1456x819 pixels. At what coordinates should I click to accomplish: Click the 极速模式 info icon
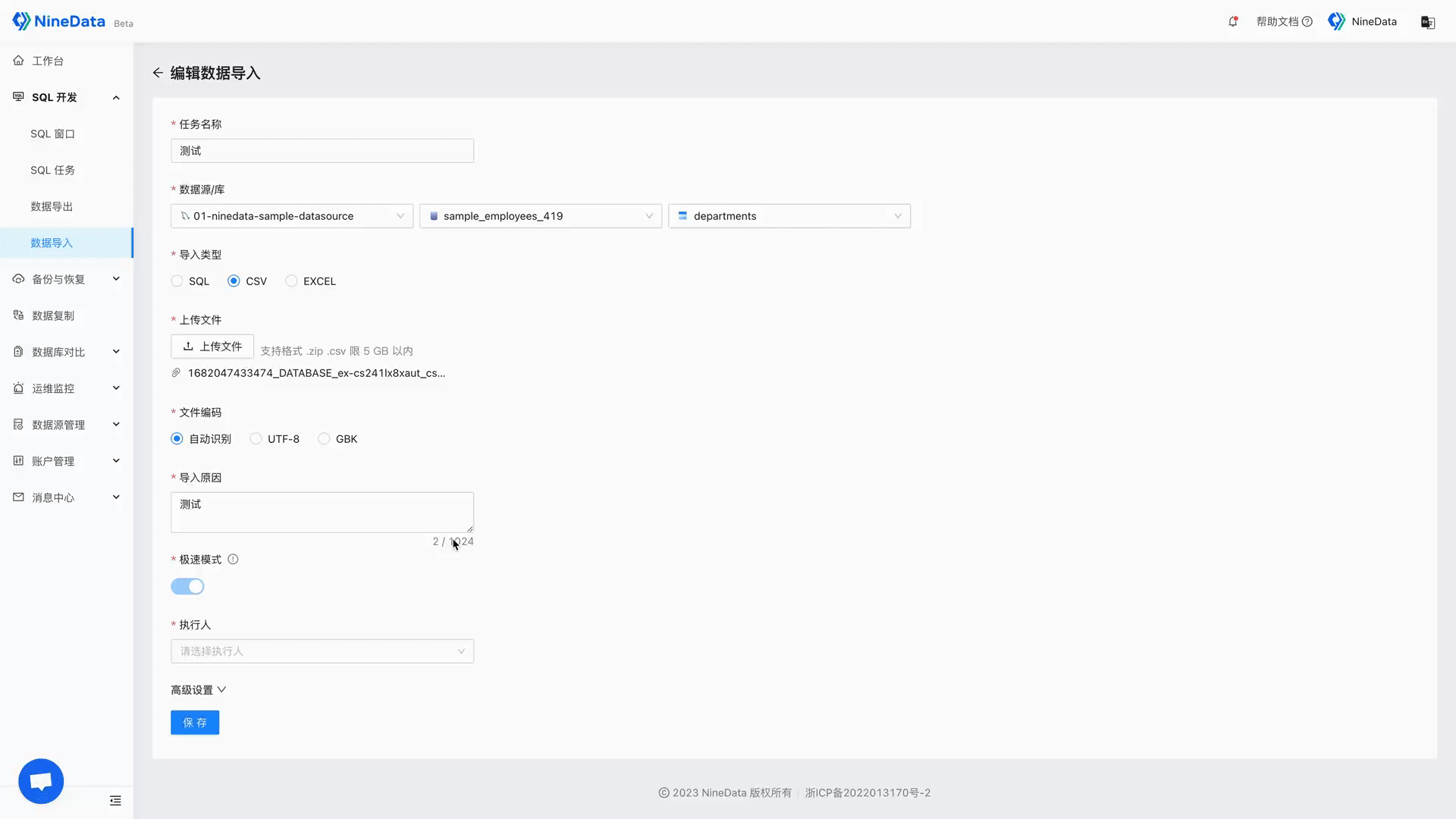point(233,560)
